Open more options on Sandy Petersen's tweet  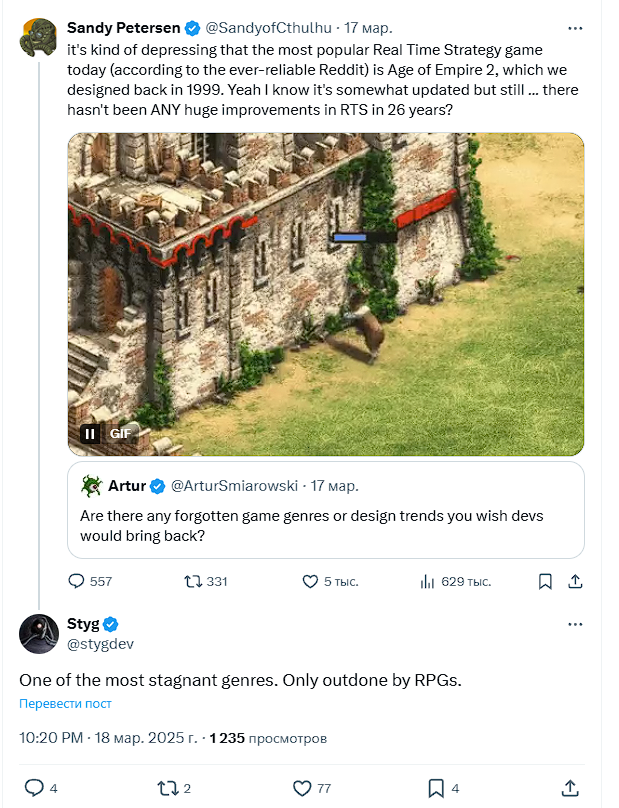point(575,28)
